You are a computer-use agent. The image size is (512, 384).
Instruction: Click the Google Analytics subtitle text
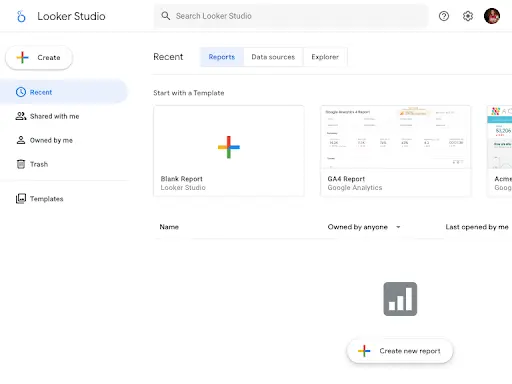tap(355, 188)
